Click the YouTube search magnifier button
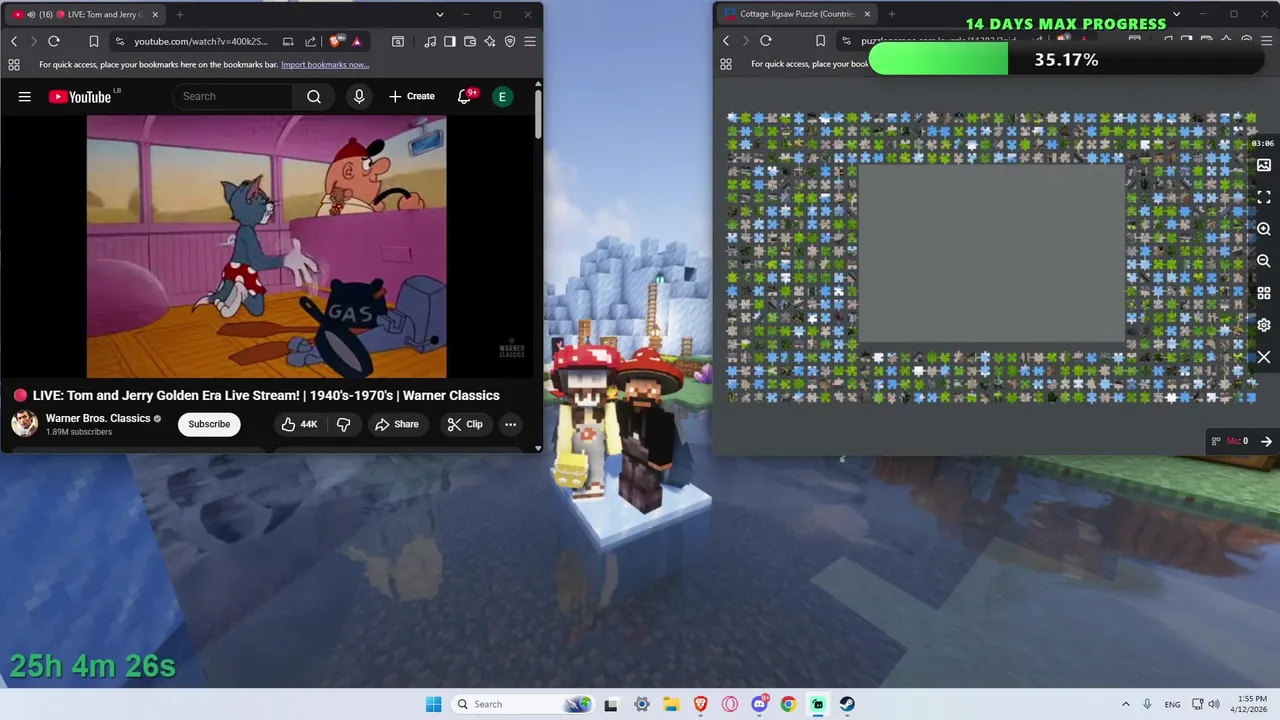 coord(314,96)
